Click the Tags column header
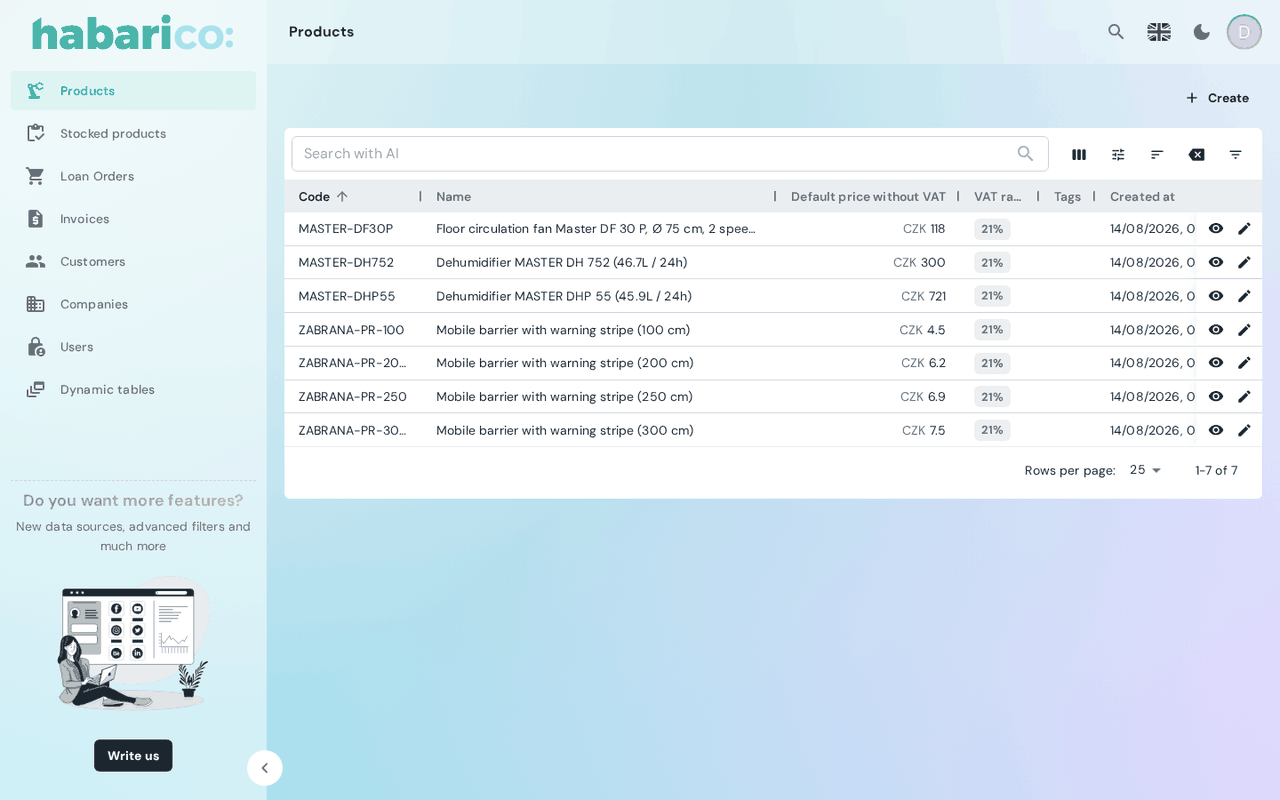This screenshot has width=1280, height=800. tap(1067, 197)
